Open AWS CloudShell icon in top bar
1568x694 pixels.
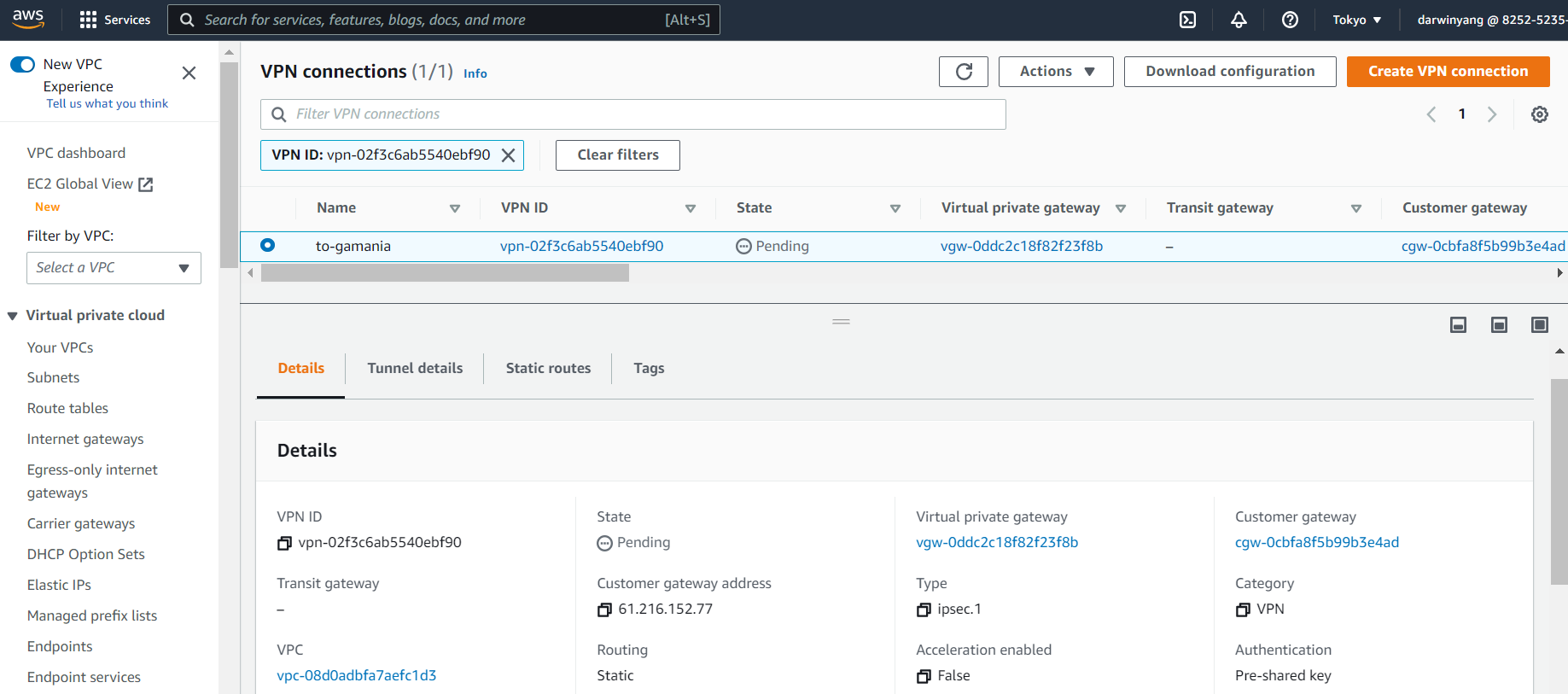1187,20
